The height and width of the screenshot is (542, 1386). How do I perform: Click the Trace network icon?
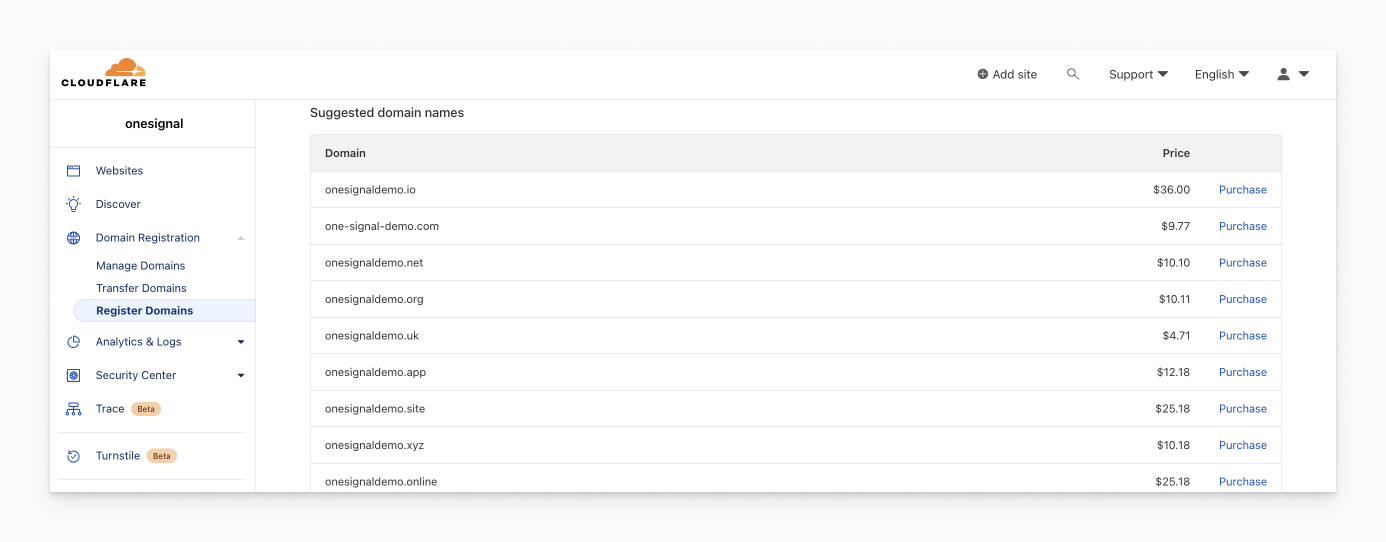click(73, 409)
